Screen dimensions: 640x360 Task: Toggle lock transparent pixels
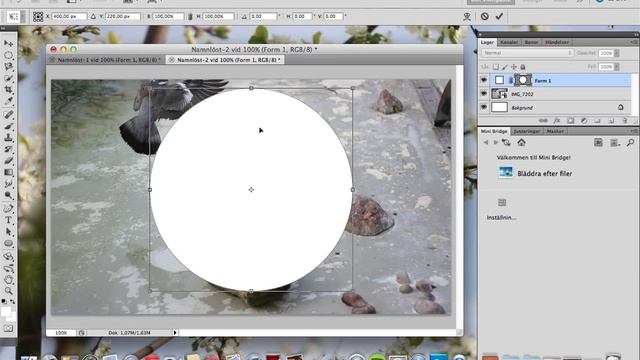pos(496,67)
